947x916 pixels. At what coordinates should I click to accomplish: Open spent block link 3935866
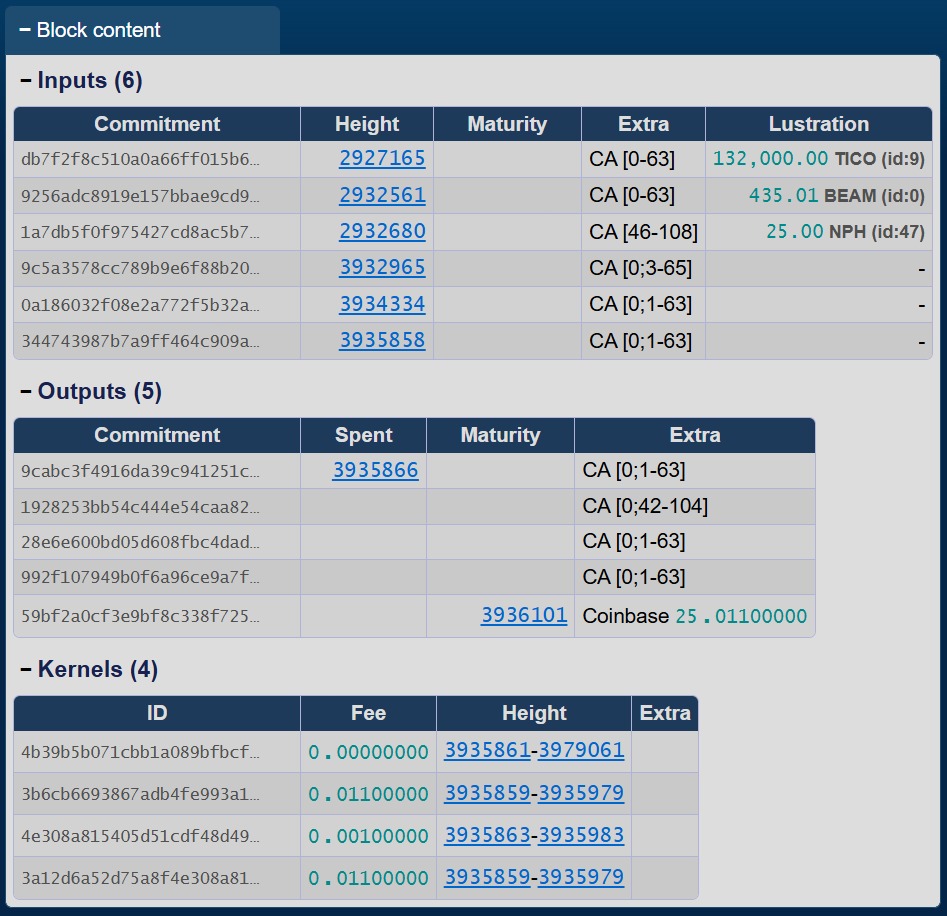pyautogui.click(x=376, y=470)
